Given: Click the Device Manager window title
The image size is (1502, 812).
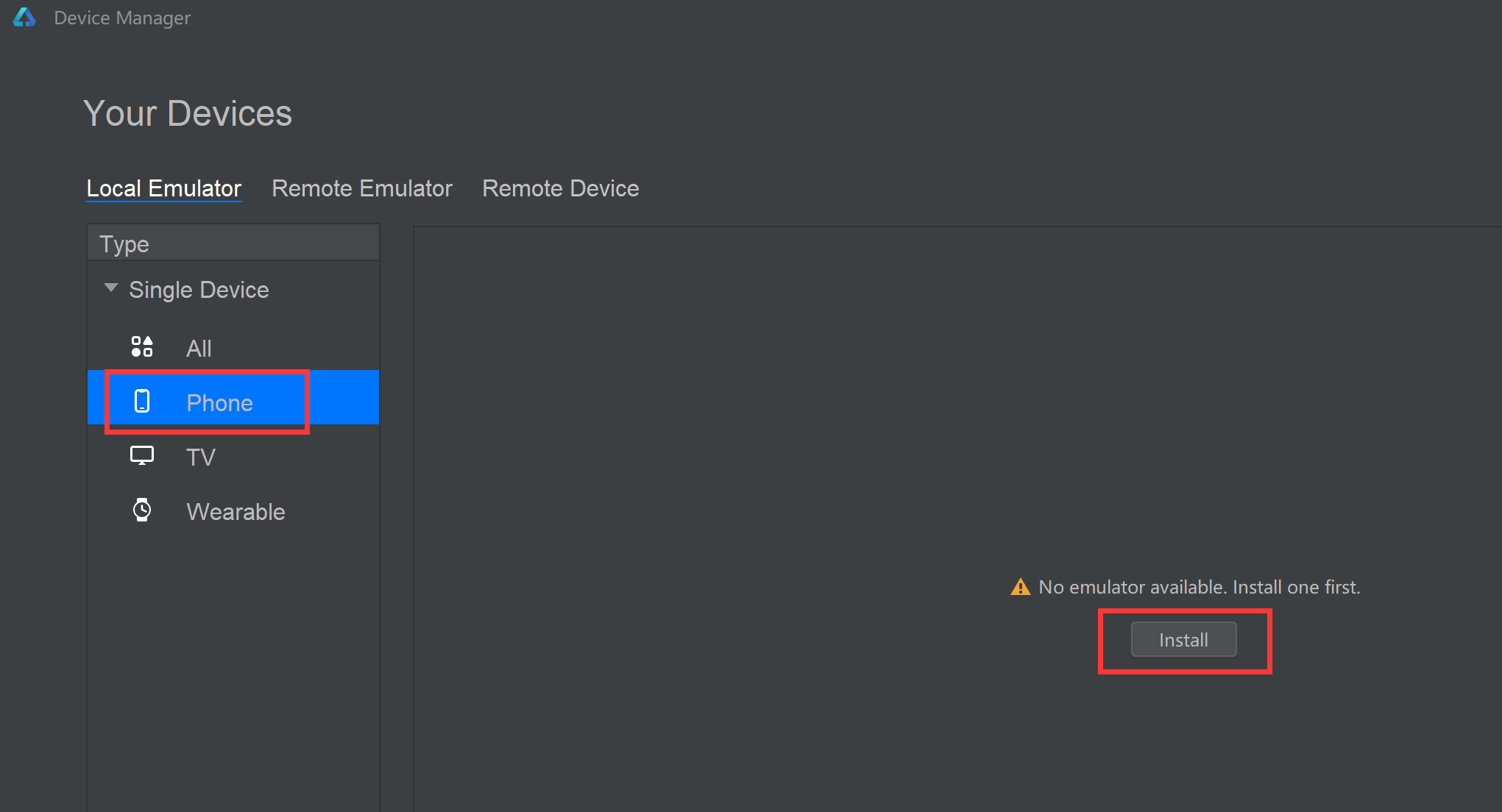Looking at the screenshot, I should coord(122,18).
